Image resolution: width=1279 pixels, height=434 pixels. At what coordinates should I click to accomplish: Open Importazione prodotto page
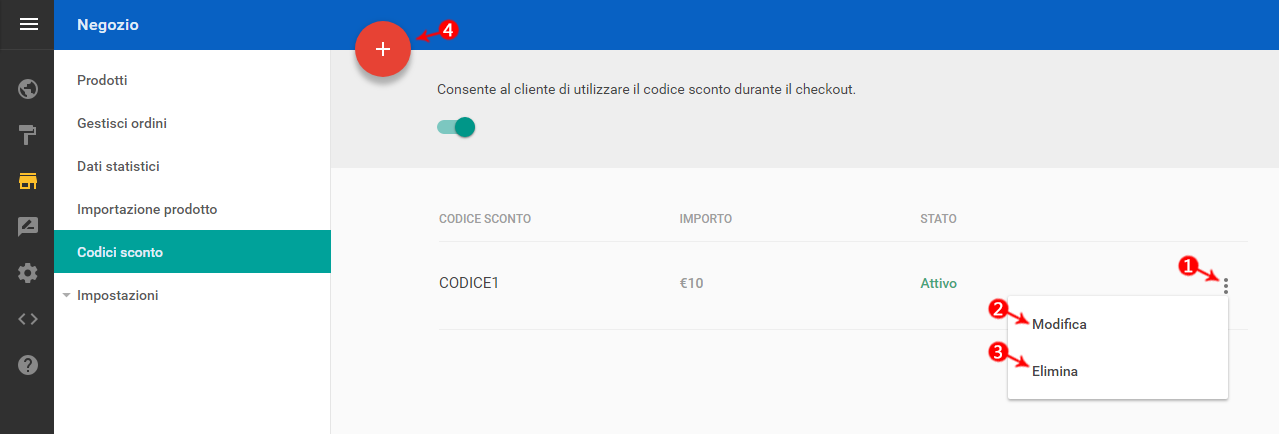pyautogui.click(x=147, y=210)
